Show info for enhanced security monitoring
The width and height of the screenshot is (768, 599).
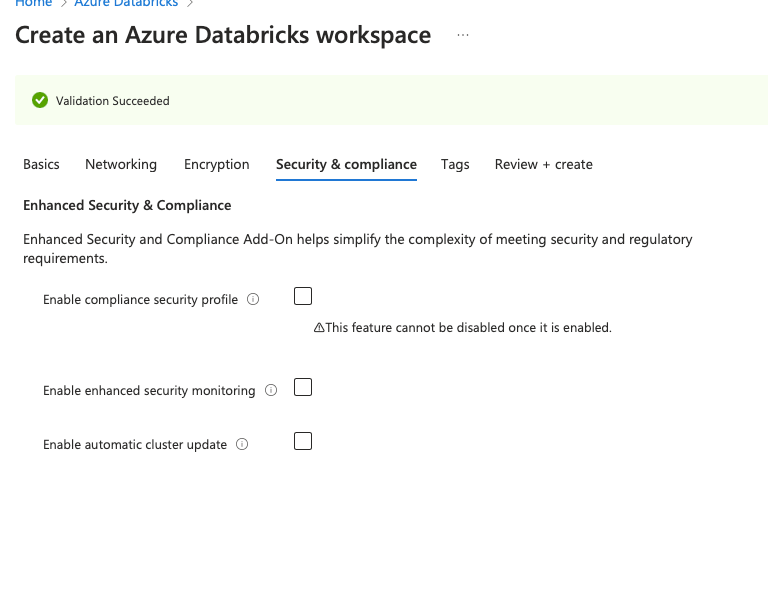(x=271, y=390)
